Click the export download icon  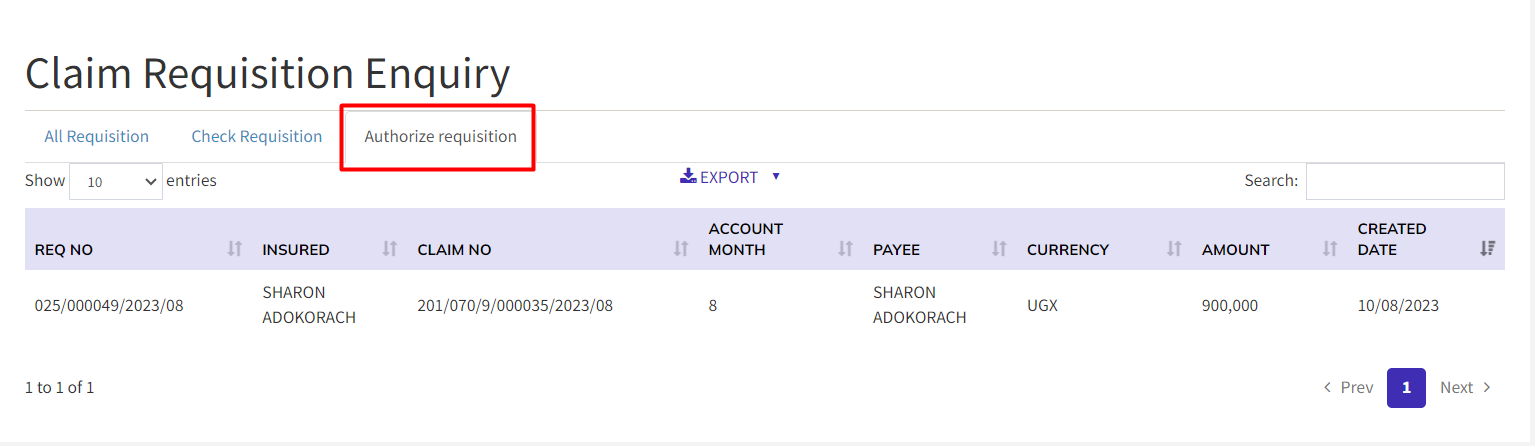point(688,177)
